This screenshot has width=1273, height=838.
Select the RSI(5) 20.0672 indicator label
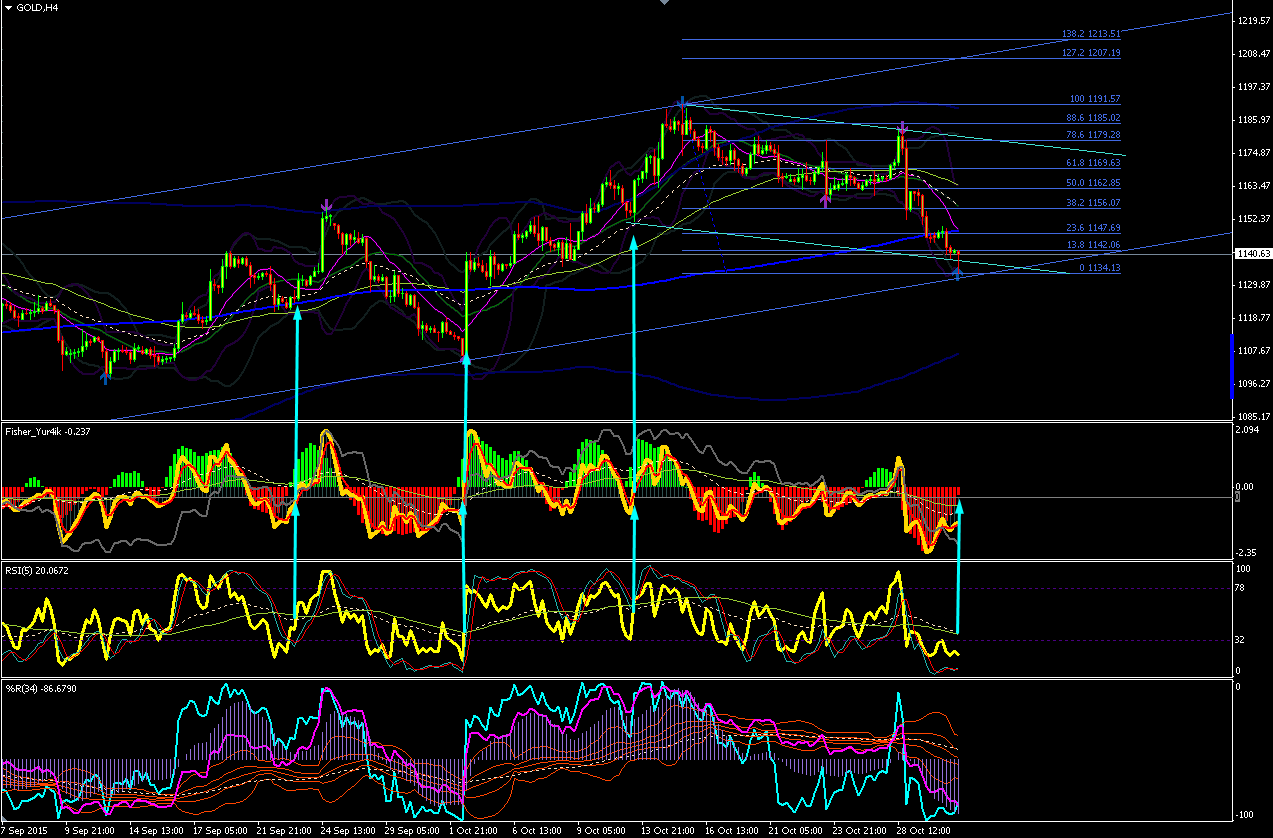[x=36, y=569]
